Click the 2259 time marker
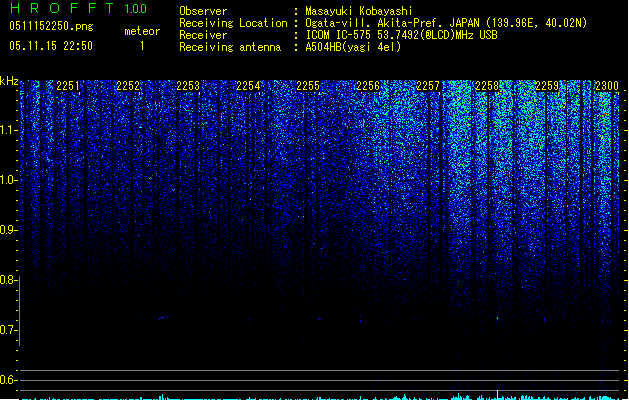629x400 pixels. pyautogui.click(x=547, y=86)
